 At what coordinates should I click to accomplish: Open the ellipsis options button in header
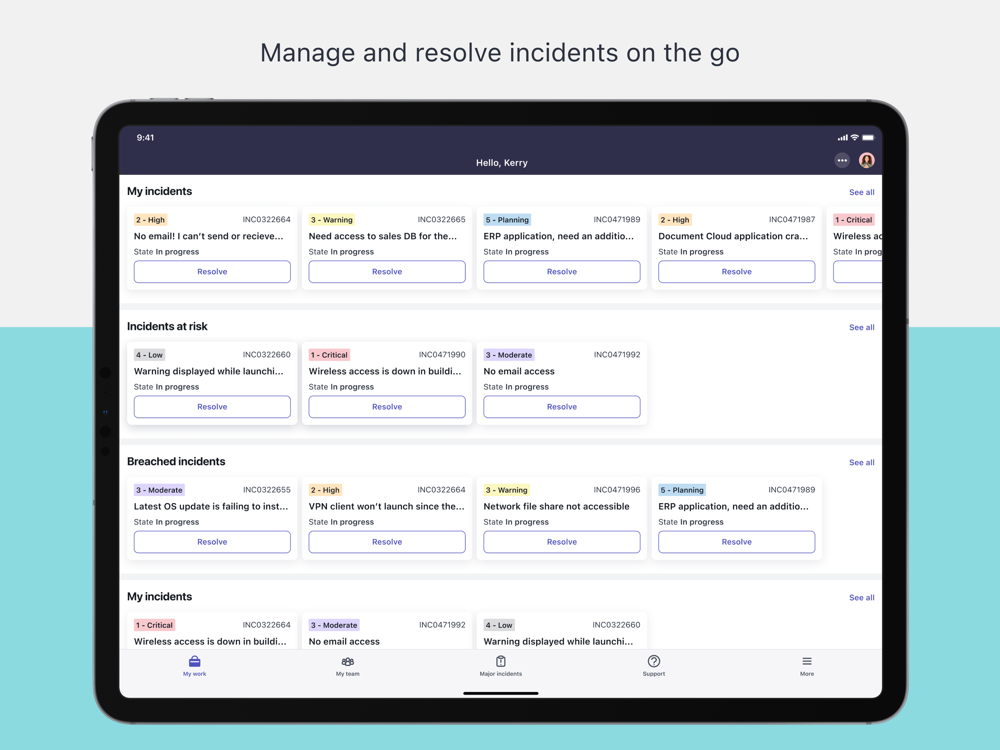842,161
